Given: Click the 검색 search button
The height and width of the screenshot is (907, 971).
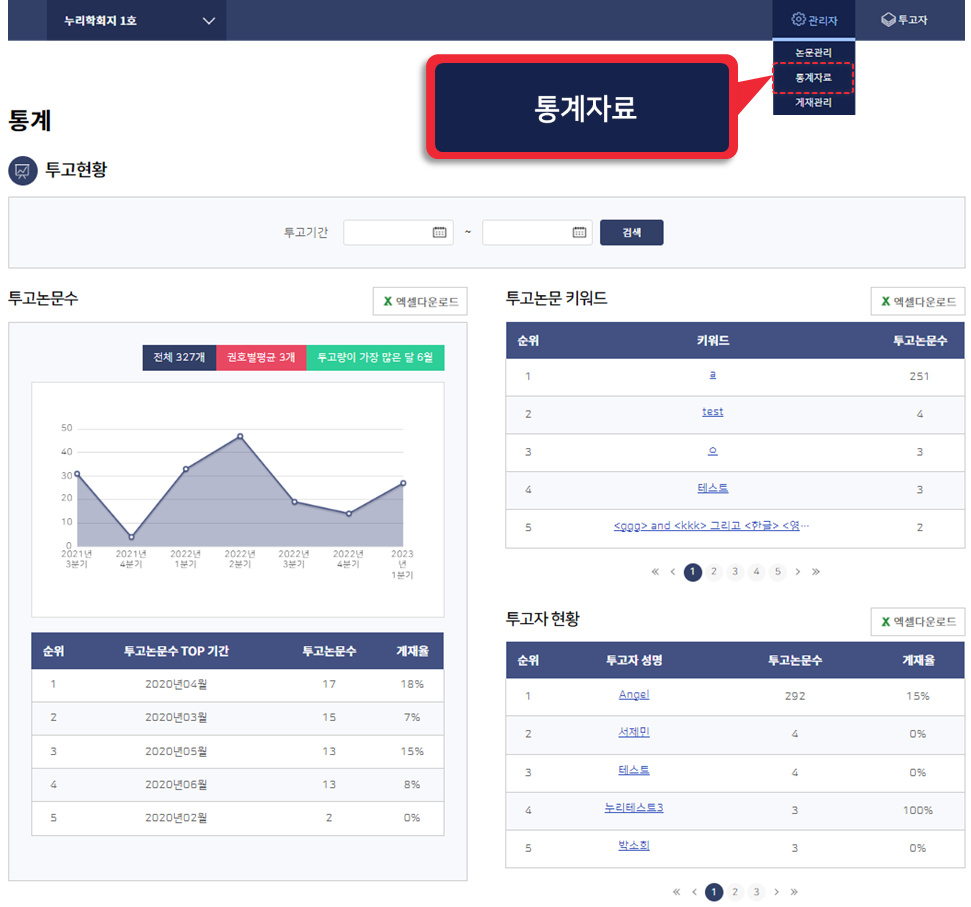Looking at the screenshot, I should pyautogui.click(x=631, y=233).
